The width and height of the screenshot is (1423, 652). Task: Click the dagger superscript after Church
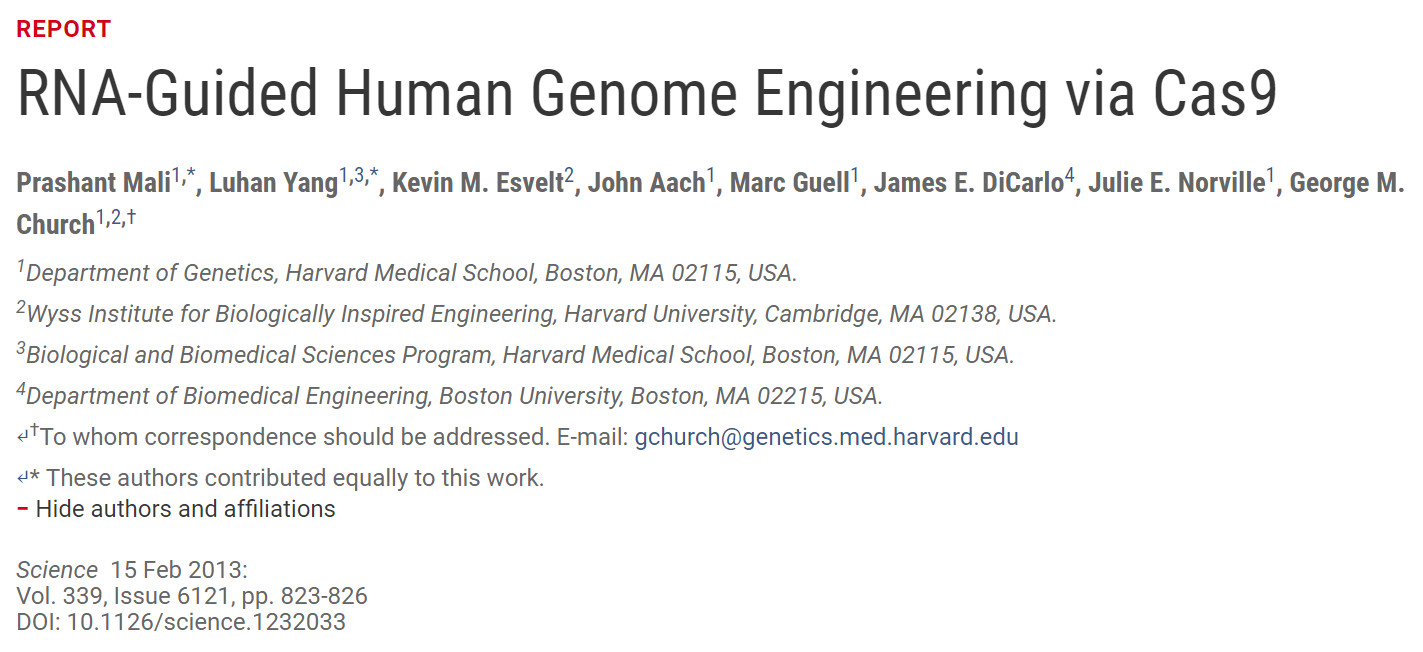coord(131,216)
